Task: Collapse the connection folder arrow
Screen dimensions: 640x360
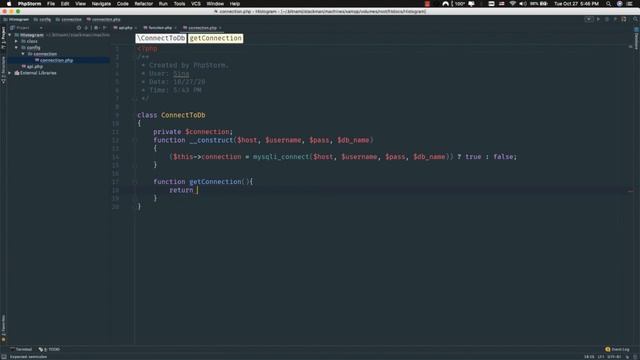Action: tap(23, 54)
